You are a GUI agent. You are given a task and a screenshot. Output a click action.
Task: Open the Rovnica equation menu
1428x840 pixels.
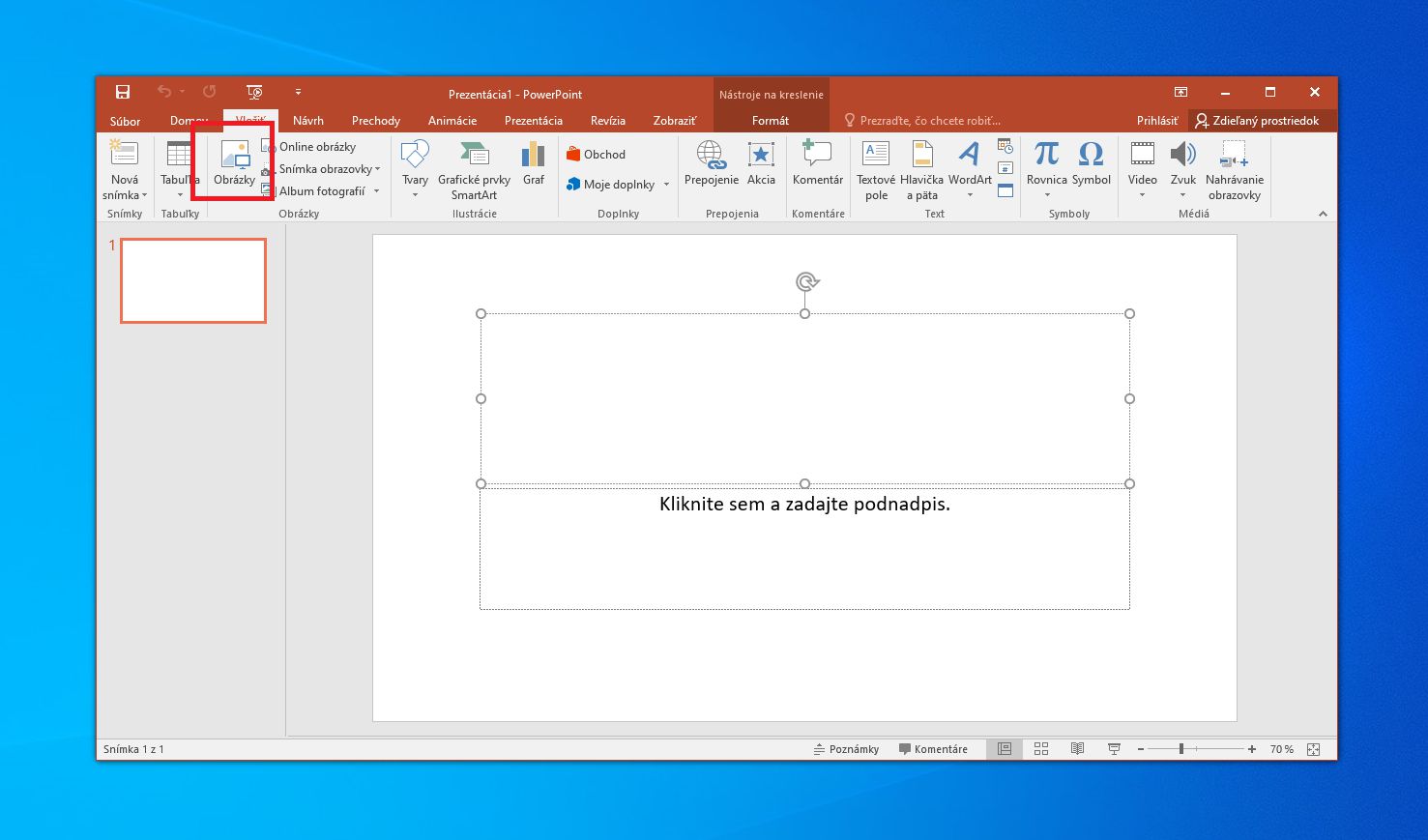[1047, 168]
